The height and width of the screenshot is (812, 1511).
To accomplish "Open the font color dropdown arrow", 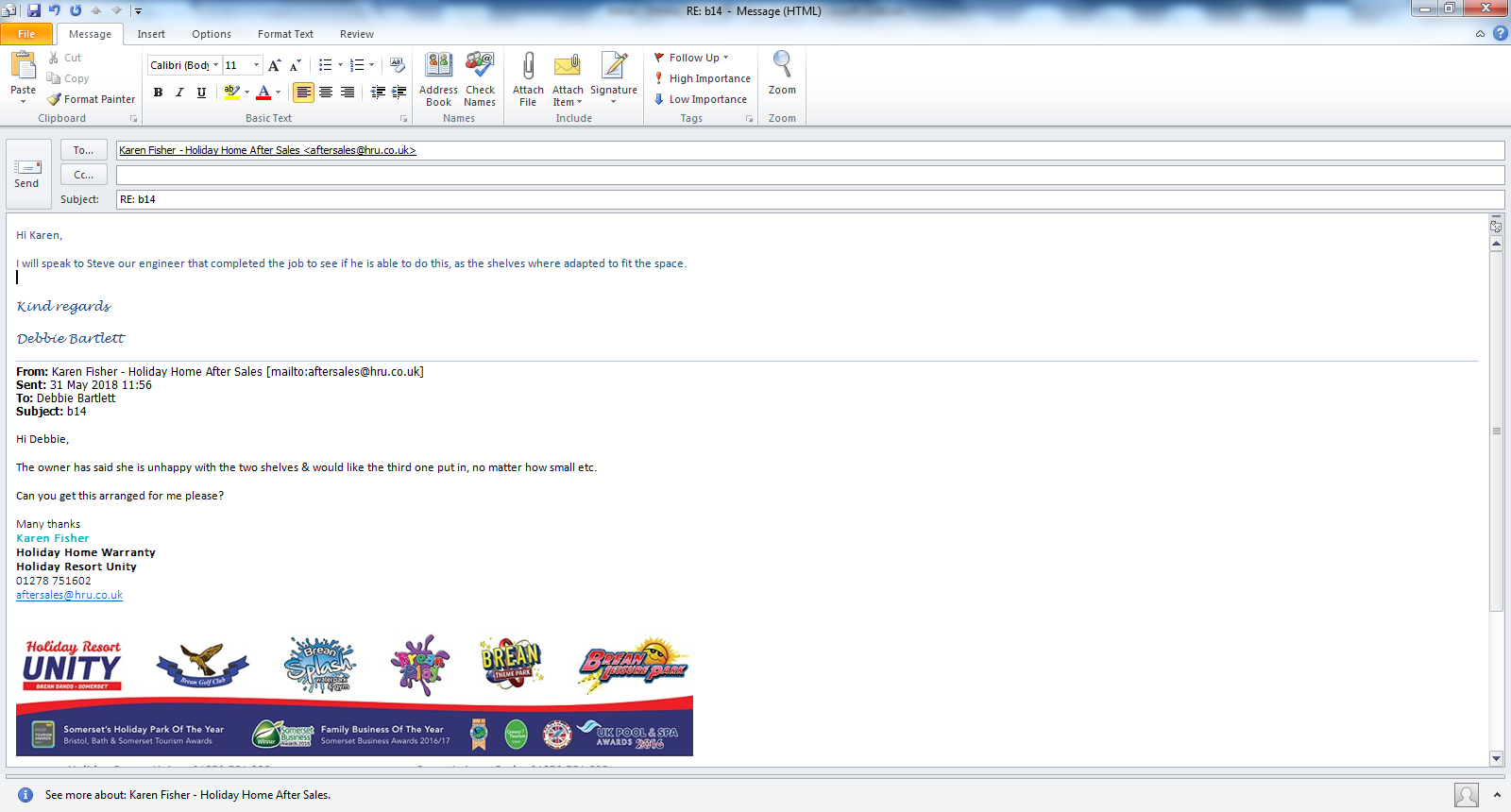I will pos(278,92).
